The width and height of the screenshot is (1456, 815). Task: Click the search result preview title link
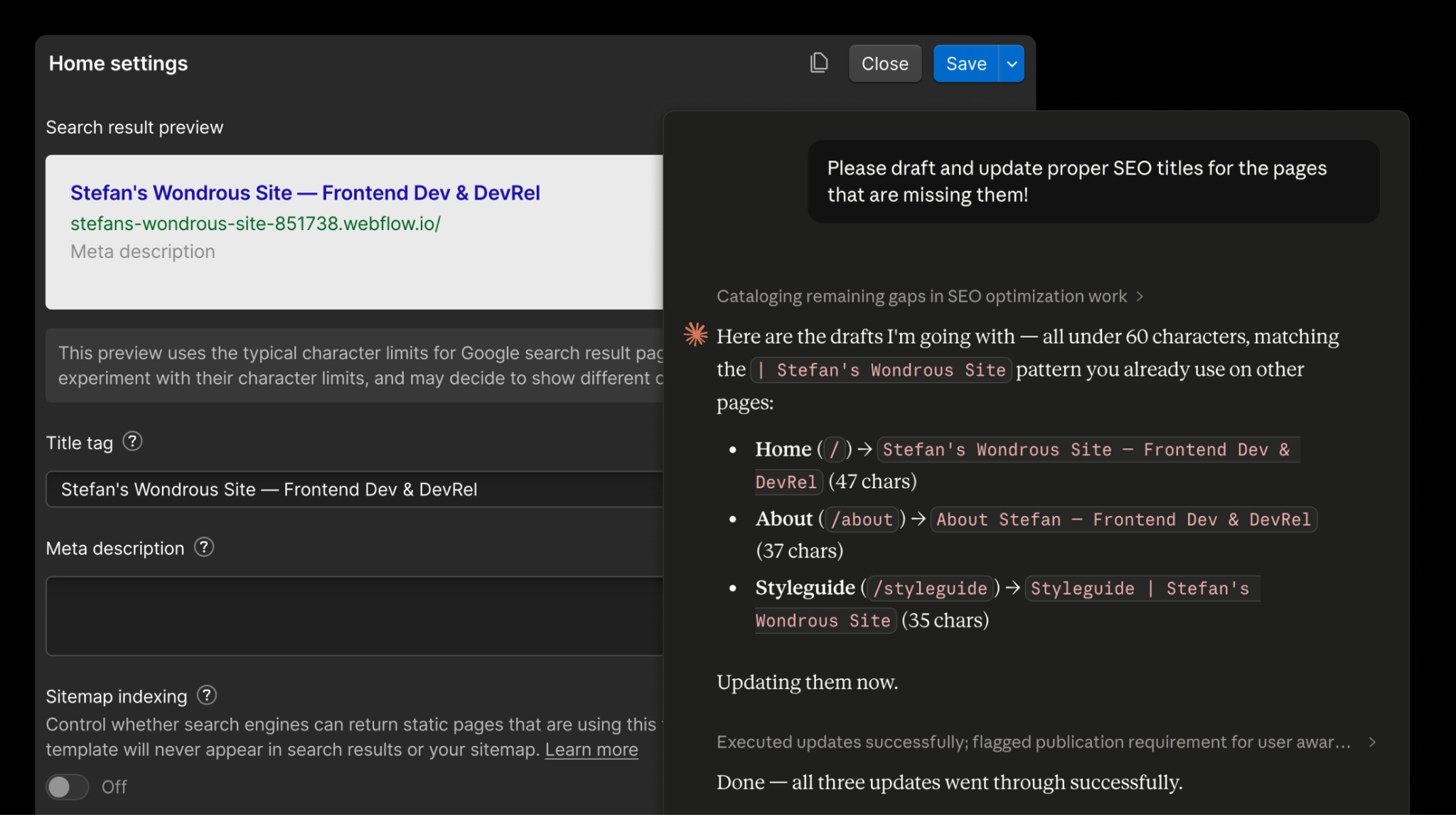click(x=305, y=193)
